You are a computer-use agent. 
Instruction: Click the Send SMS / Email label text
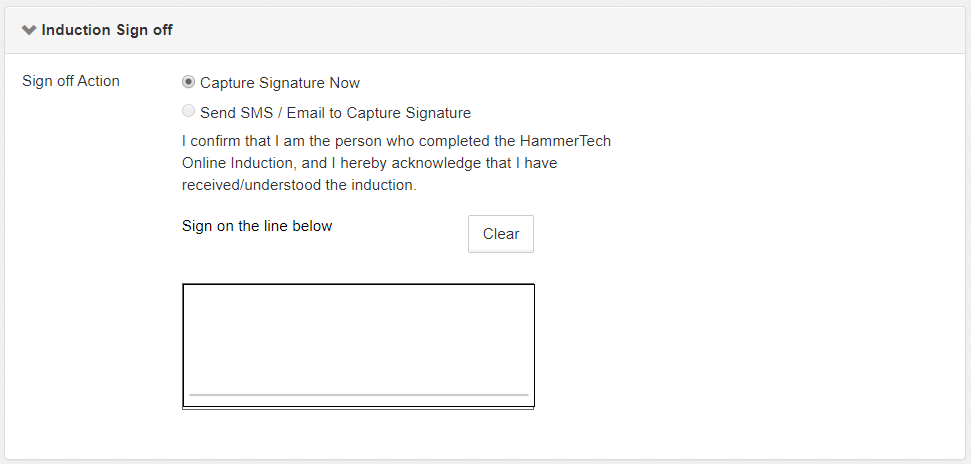pyautogui.click(x=335, y=113)
